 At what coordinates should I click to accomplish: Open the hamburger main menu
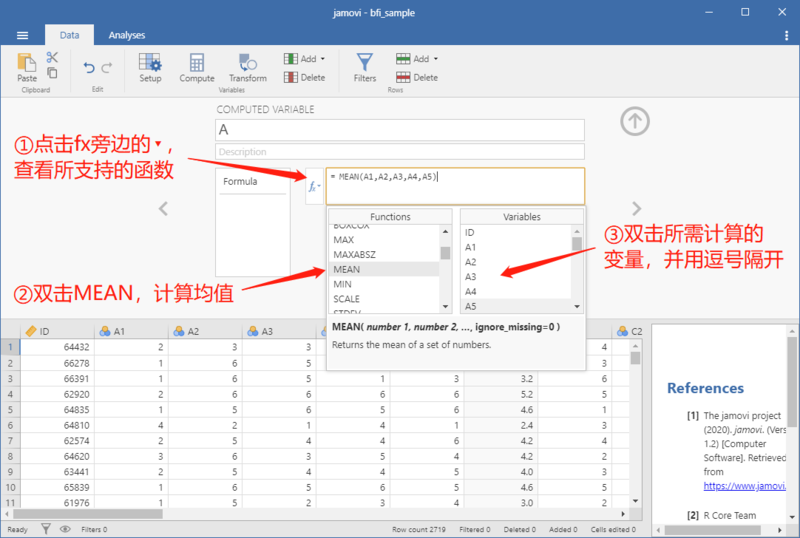pos(22,35)
